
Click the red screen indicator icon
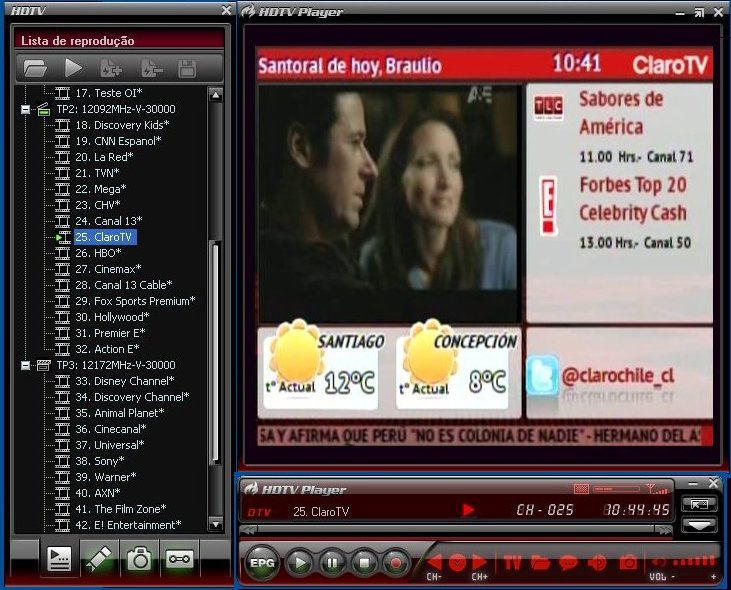(581, 489)
